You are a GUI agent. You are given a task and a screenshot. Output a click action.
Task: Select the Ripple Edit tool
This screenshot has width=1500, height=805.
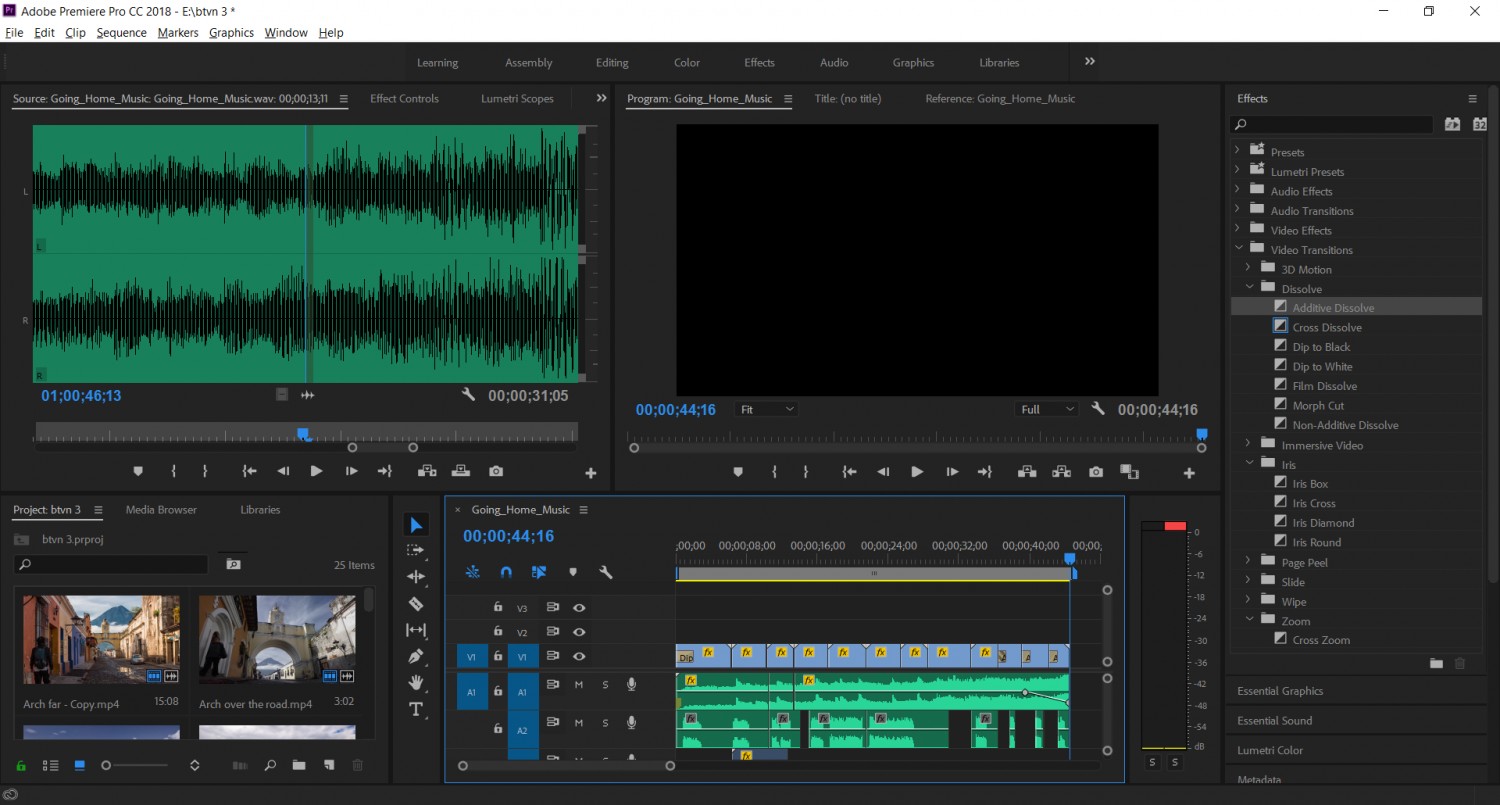416,577
